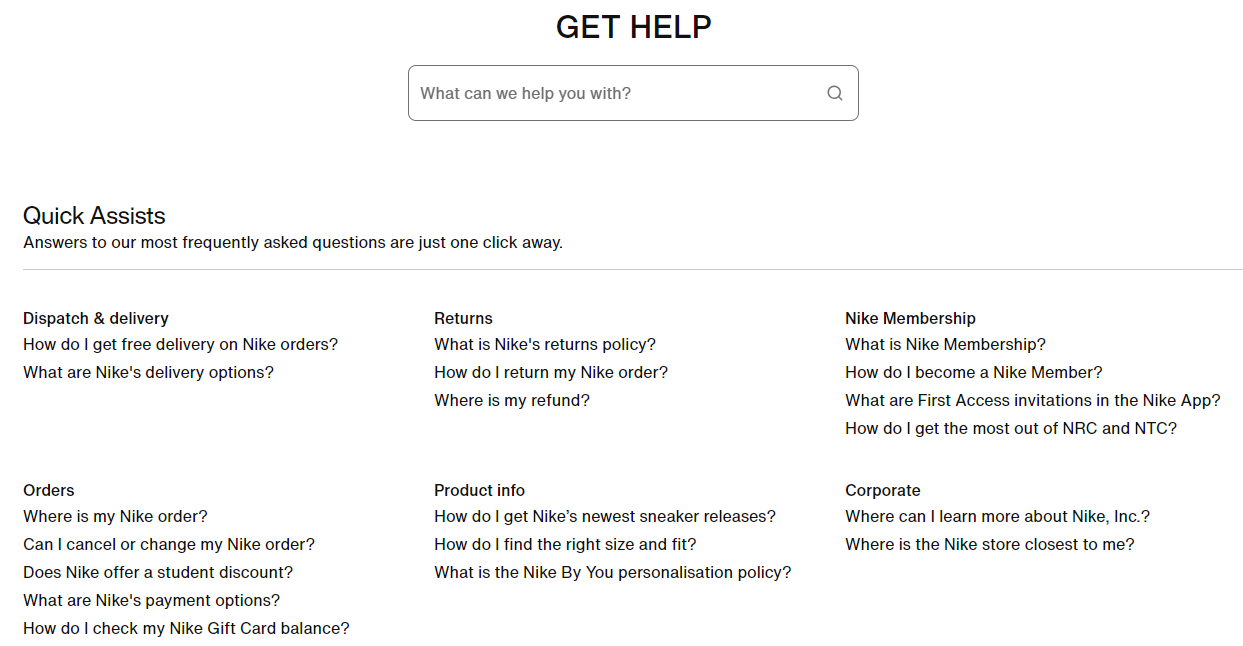Check "Where is my refund?"
This screenshot has height=646, width=1243.
pos(512,400)
